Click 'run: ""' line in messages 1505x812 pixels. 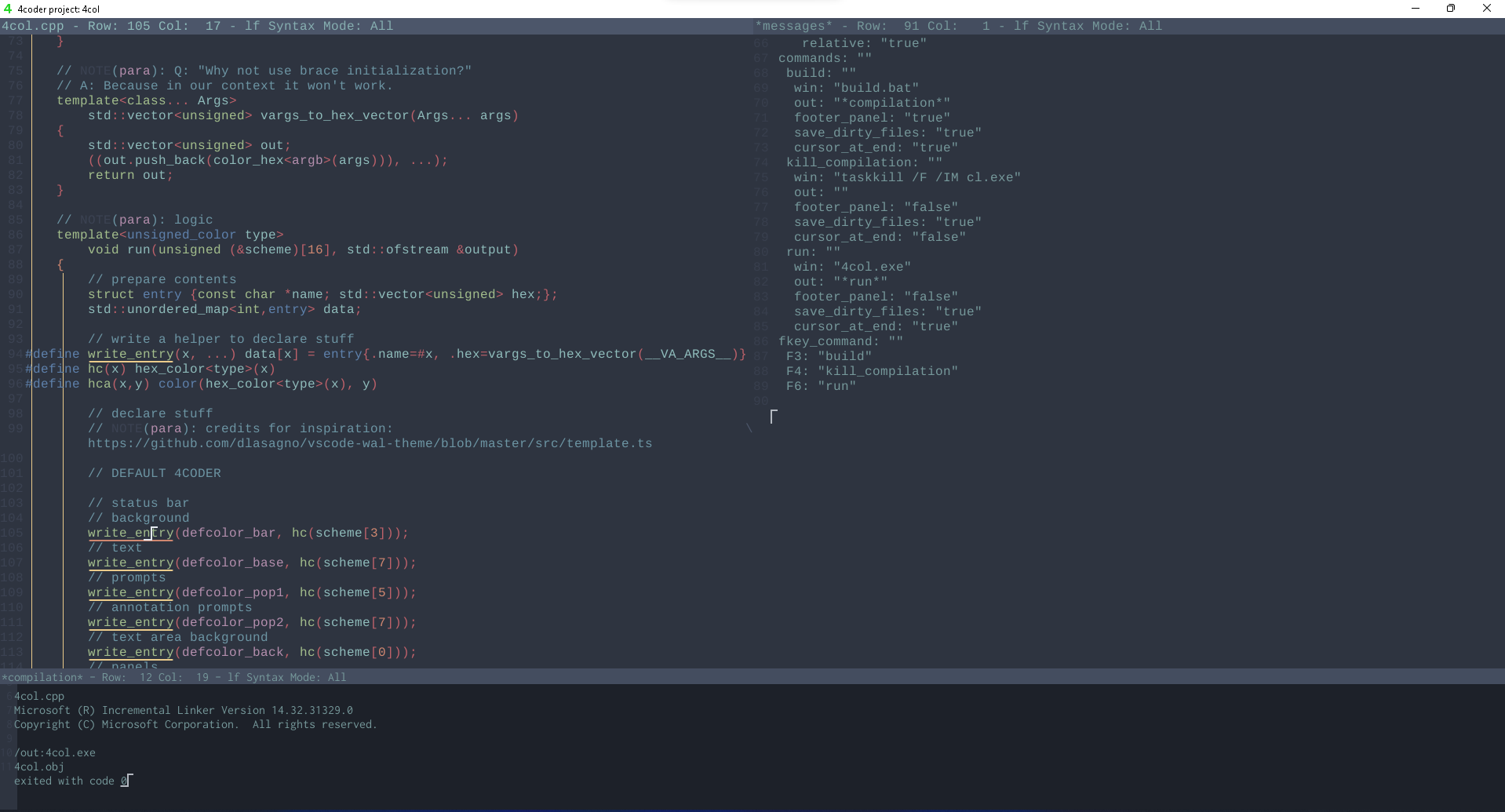(x=813, y=252)
